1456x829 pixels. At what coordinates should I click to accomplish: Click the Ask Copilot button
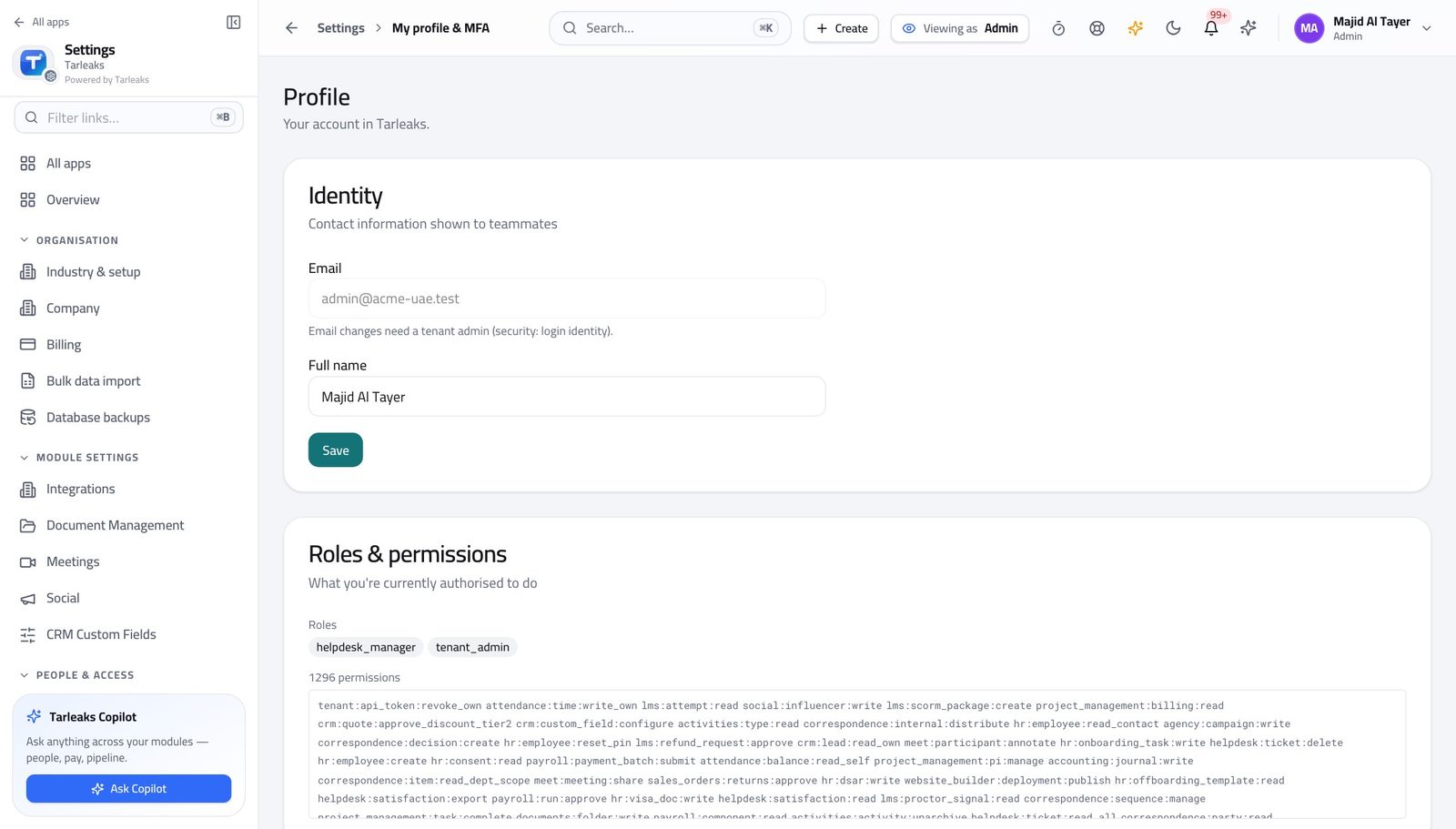(x=128, y=789)
